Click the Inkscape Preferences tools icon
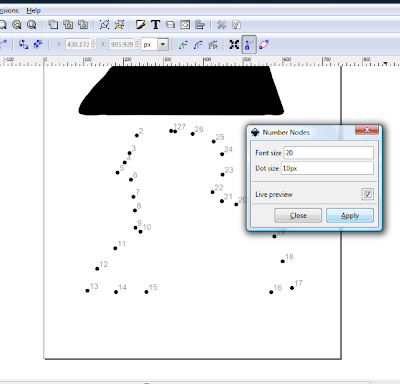 pyautogui.click(x=221, y=25)
